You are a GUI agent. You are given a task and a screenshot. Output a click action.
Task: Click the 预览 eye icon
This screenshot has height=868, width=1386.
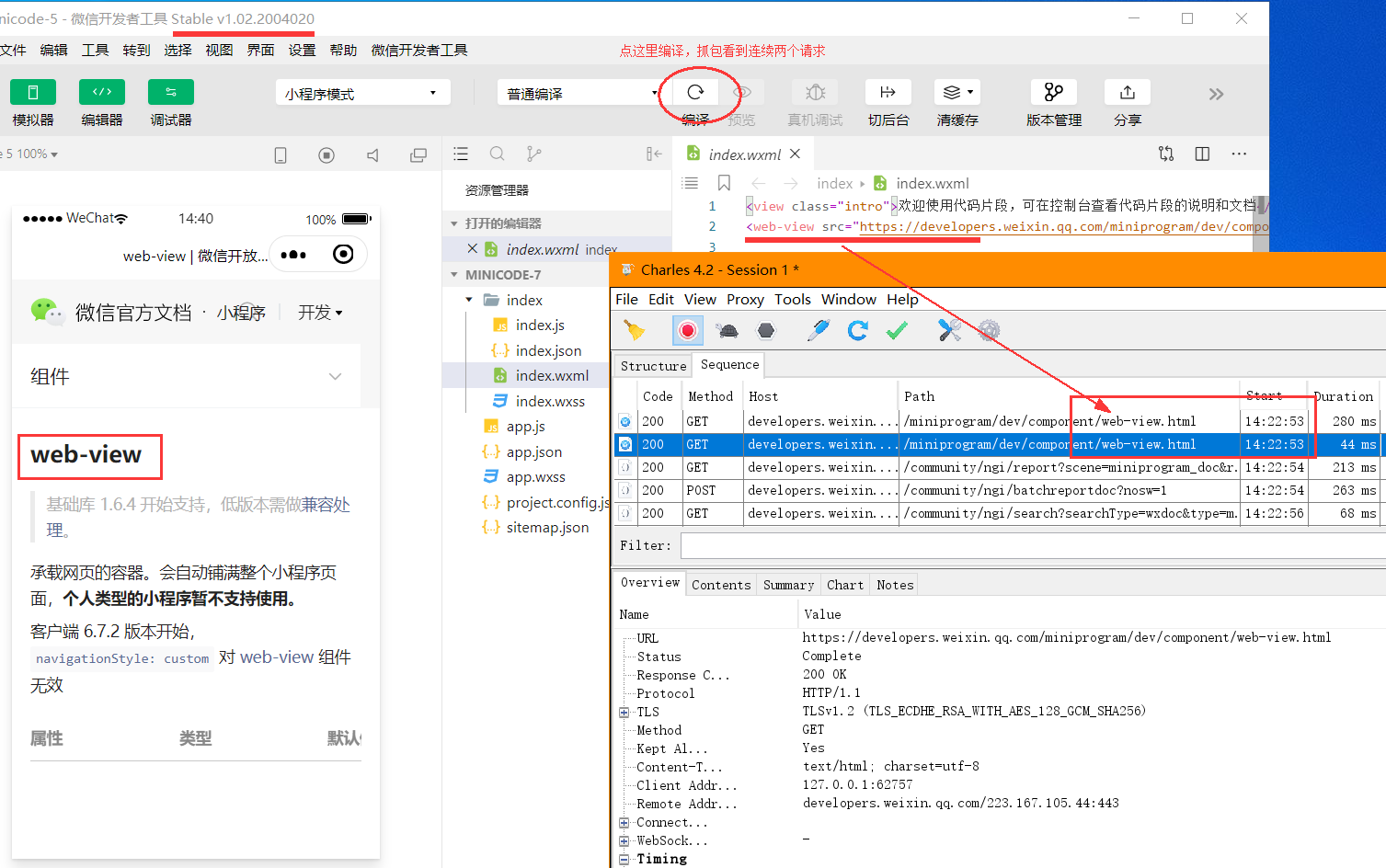click(x=742, y=92)
